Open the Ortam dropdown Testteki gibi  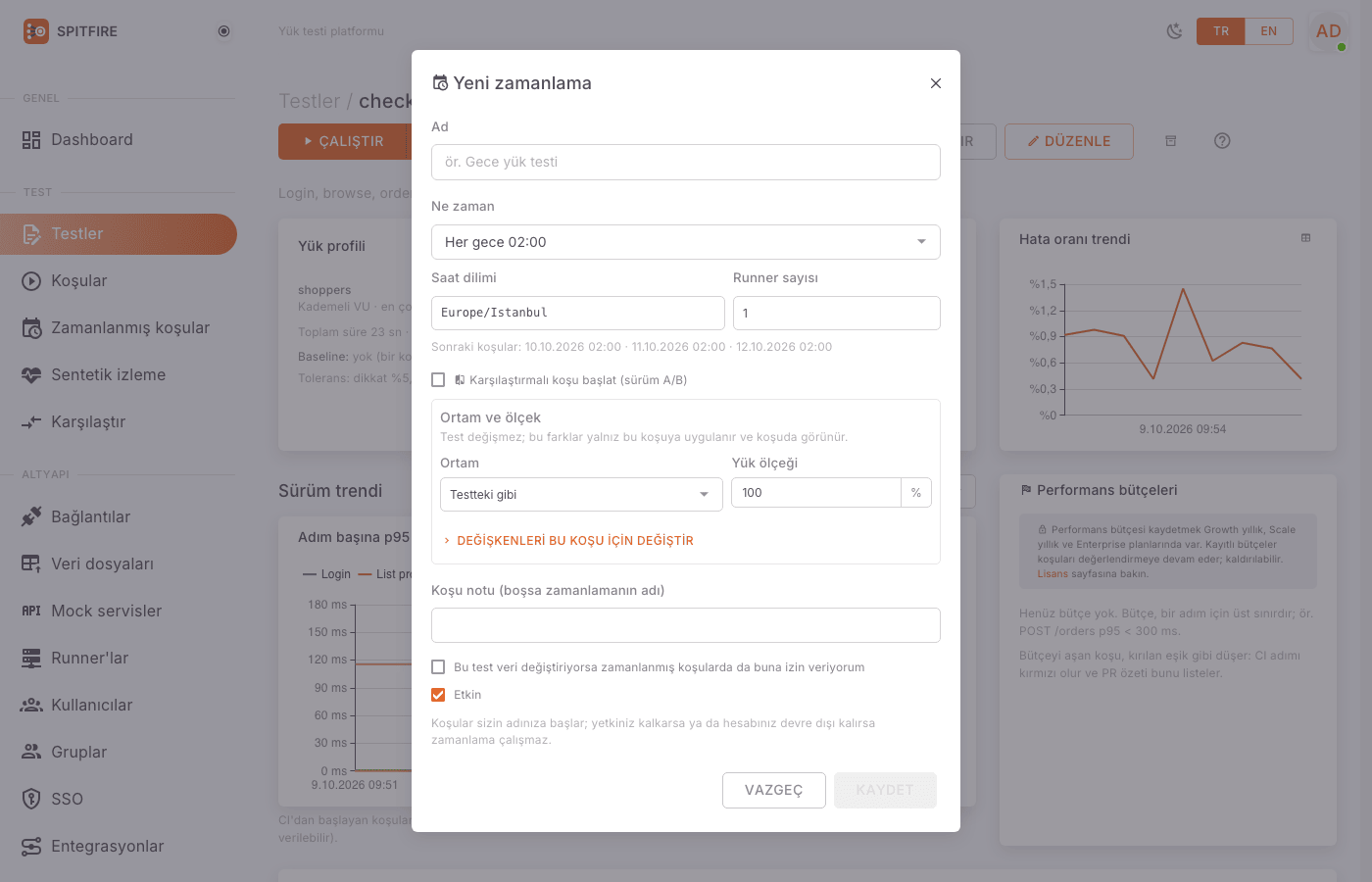coord(581,495)
